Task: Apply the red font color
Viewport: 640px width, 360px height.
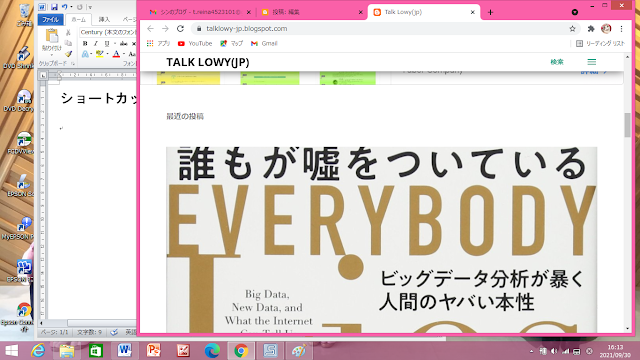Action: (116, 54)
